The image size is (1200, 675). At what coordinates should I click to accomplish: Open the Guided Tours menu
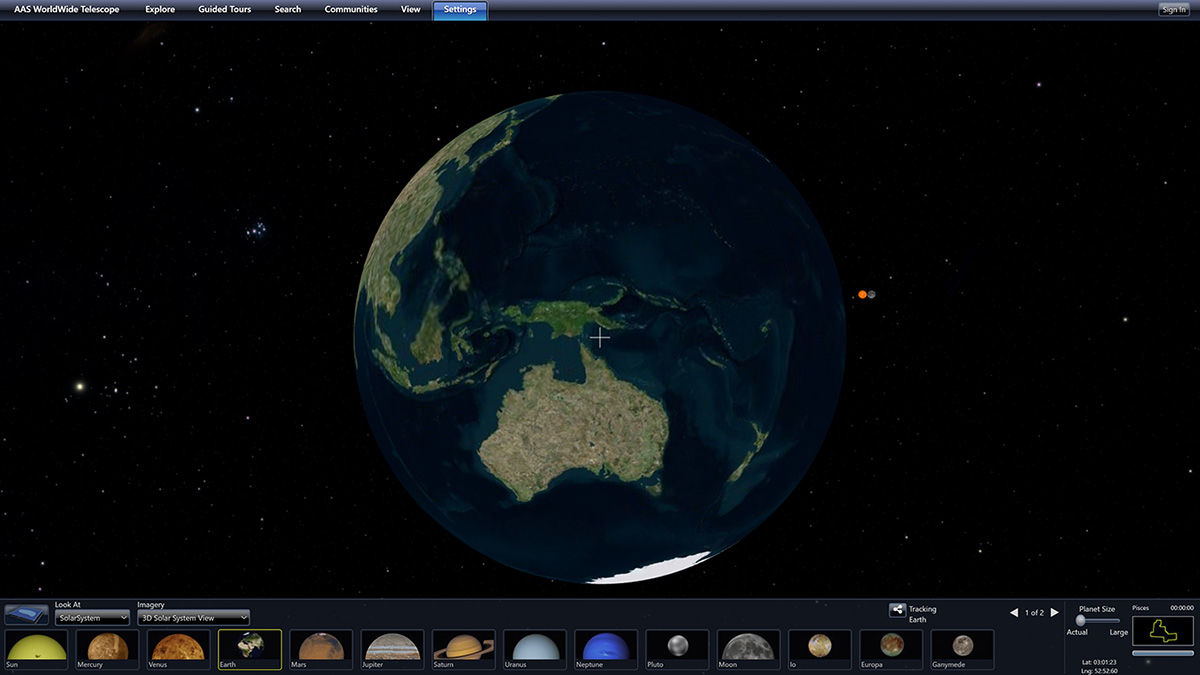224,8
